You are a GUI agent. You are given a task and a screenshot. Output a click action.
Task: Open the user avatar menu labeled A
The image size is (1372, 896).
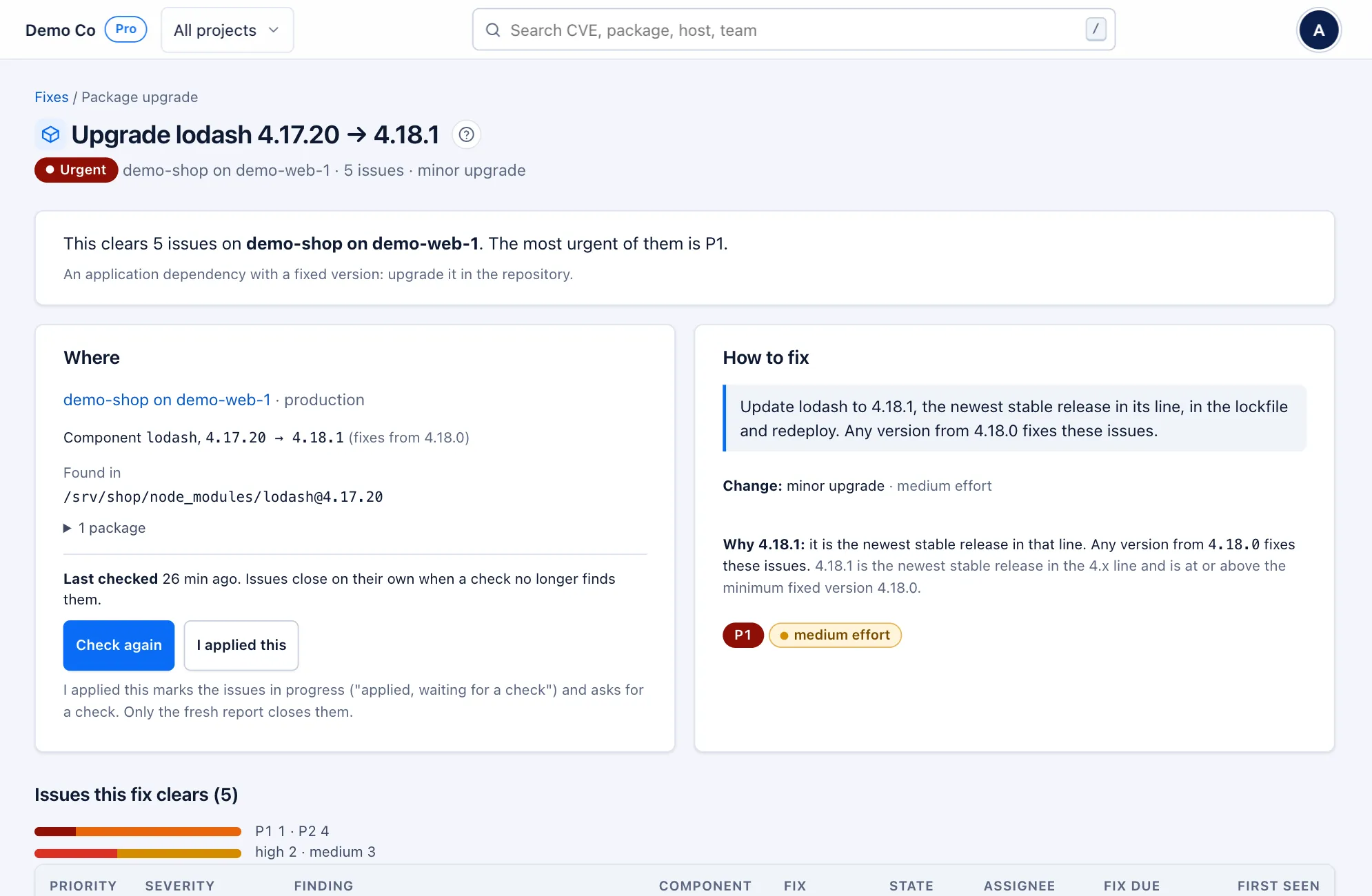(x=1318, y=30)
